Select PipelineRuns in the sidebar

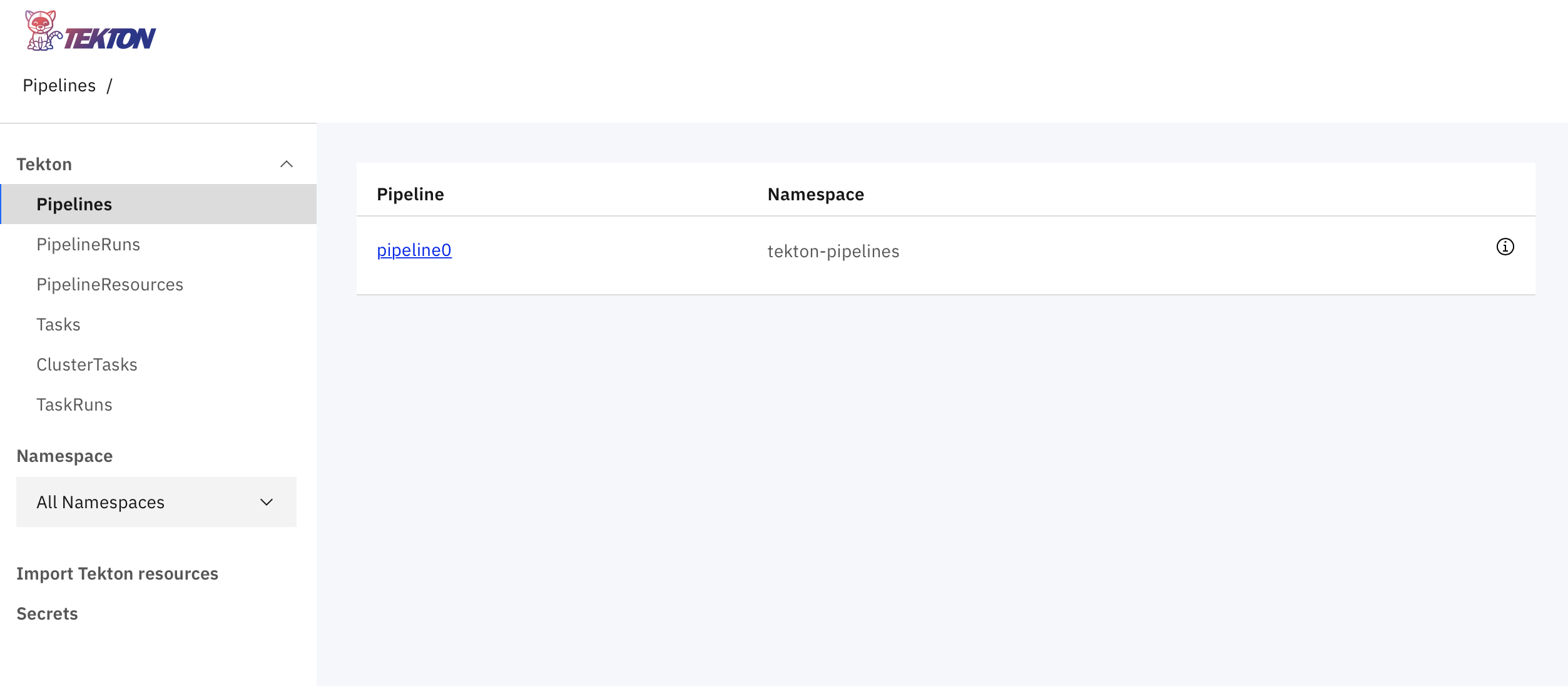click(88, 244)
